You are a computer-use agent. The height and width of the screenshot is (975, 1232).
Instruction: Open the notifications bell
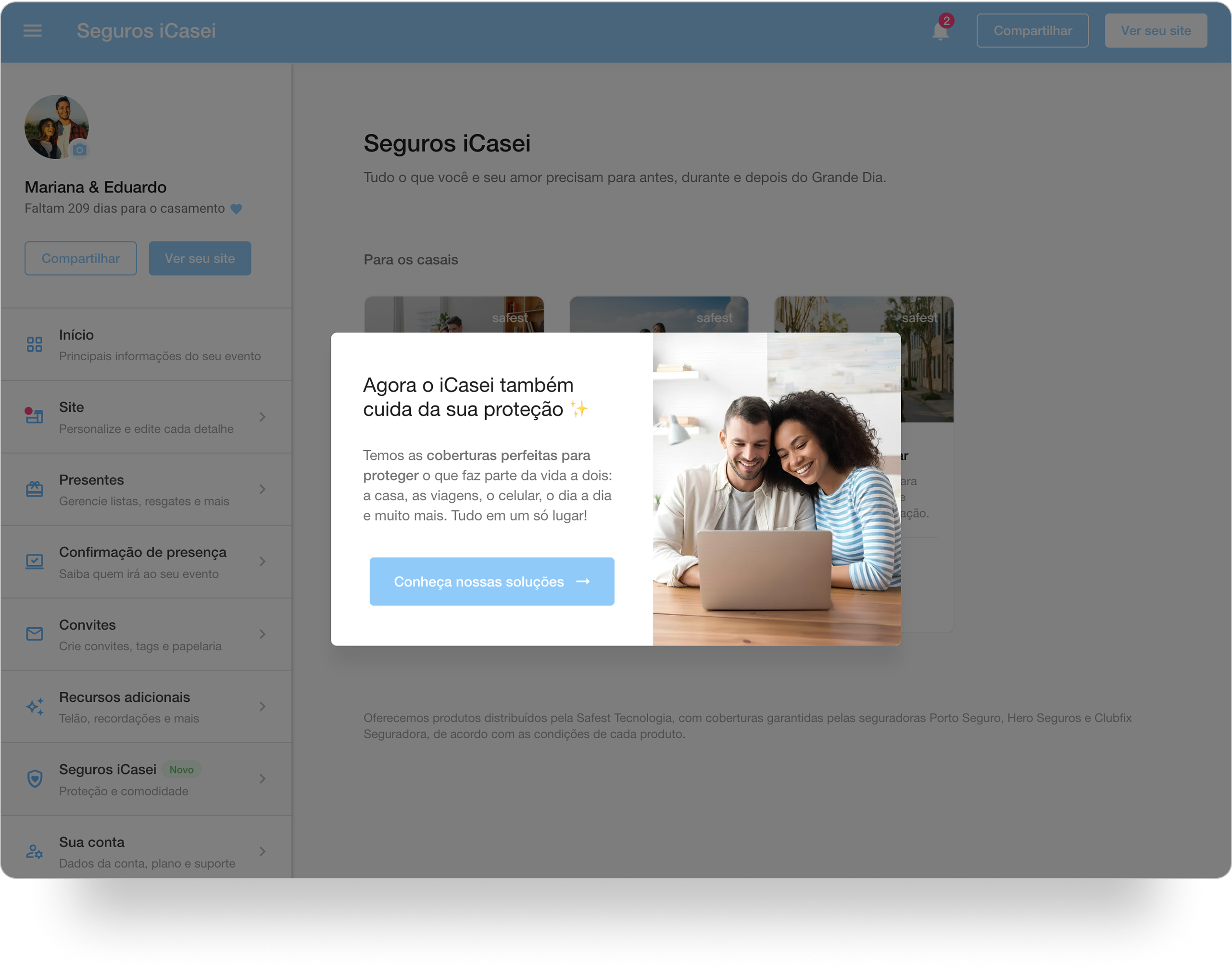941,31
